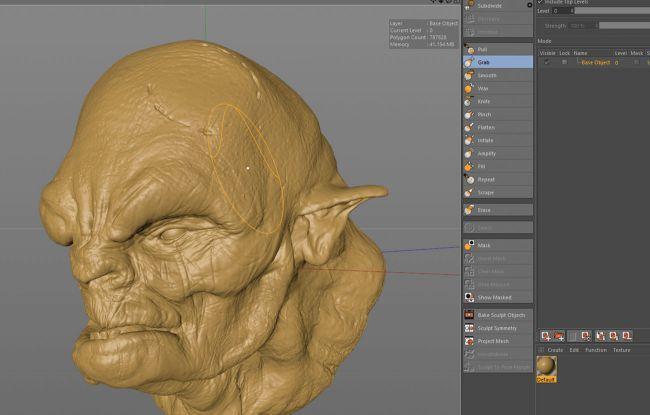Select the Knife sculpt brush
This screenshot has width=650, height=415.
click(x=497, y=101)
